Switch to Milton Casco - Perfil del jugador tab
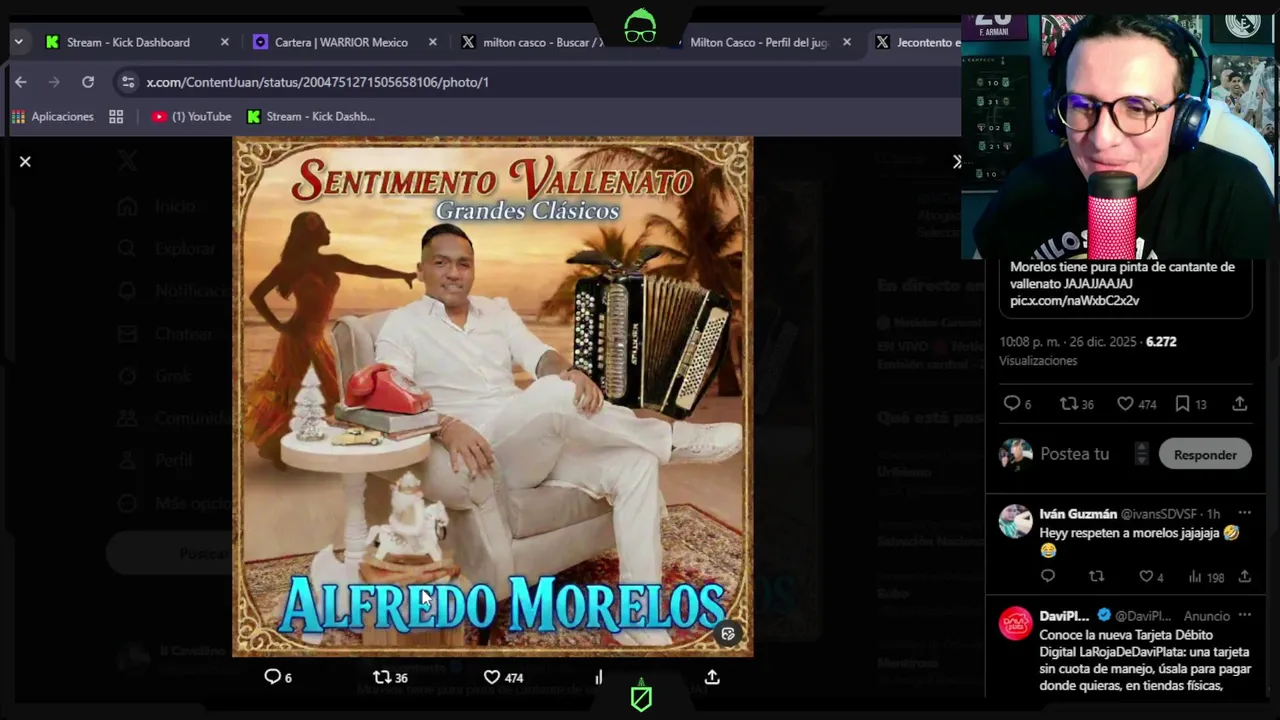This screenshot has width=1280, height=720. click(x=759, y=42)
